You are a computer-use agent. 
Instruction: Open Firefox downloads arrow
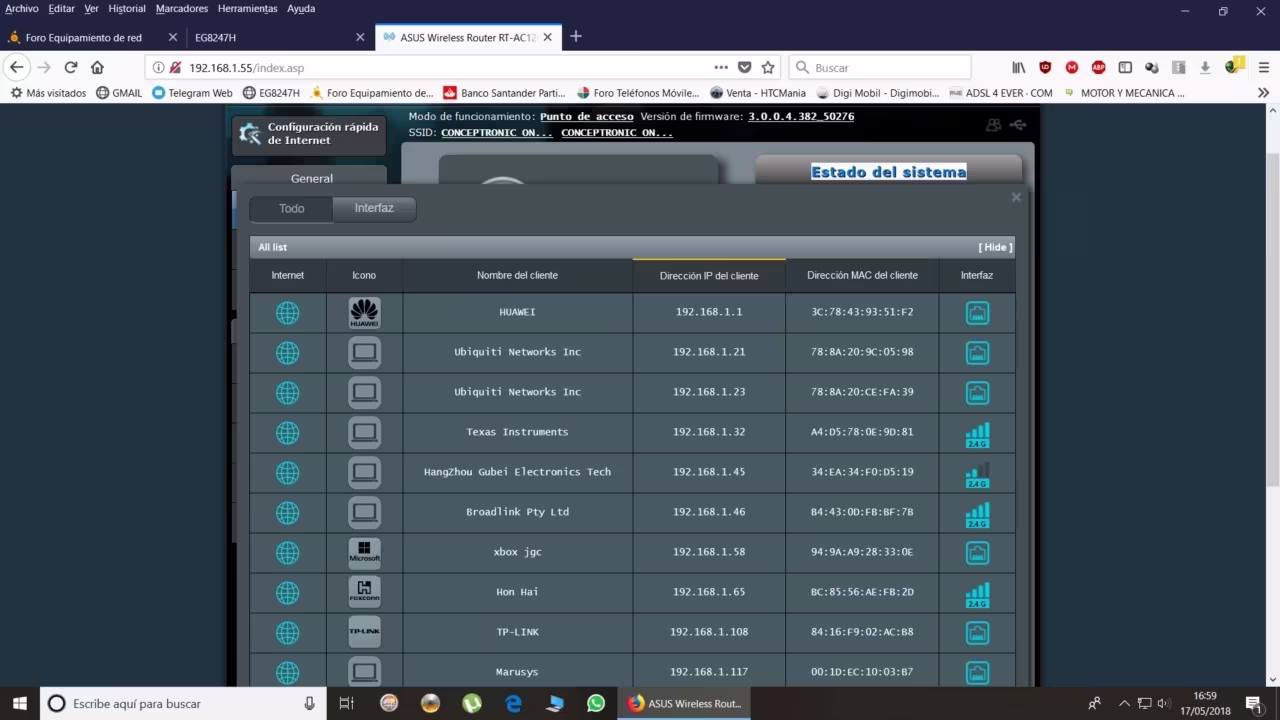coord(1205,67)
